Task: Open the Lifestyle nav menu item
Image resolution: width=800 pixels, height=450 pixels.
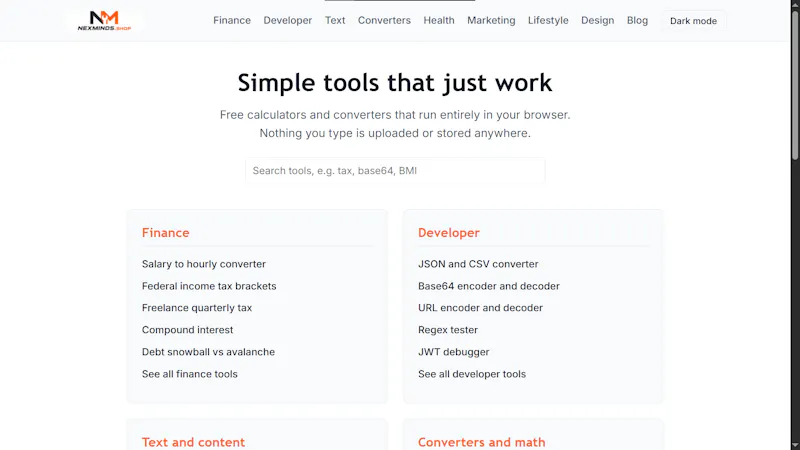Action: tap(548, 20)
